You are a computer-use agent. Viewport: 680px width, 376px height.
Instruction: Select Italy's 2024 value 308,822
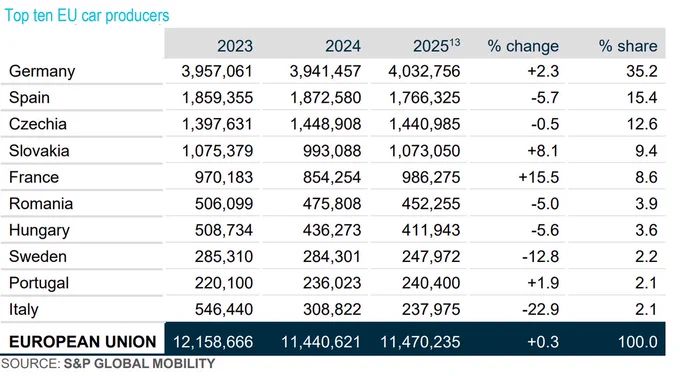click(x=332, y=310)
